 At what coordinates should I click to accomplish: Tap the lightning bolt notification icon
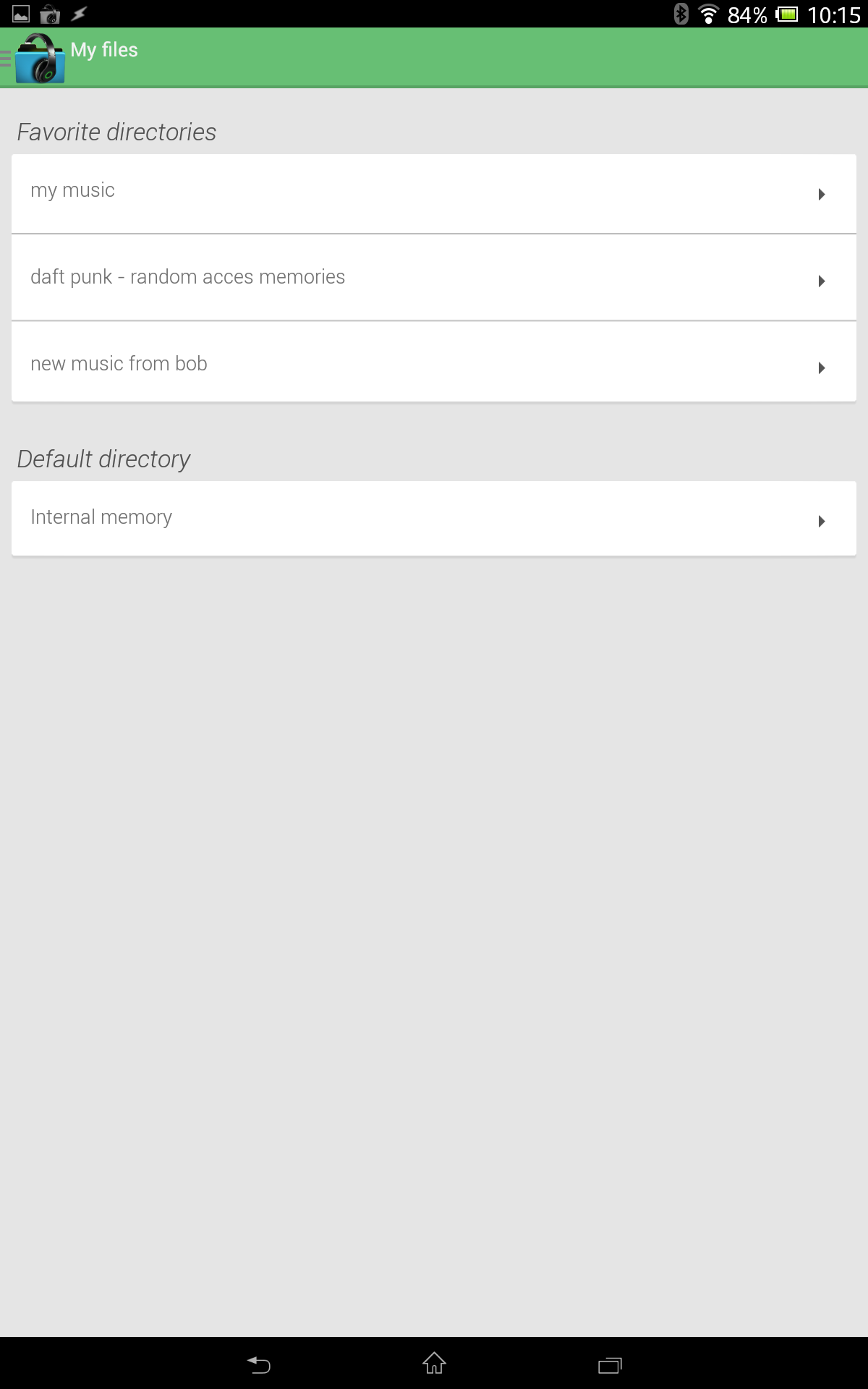pyautogui.click(x=79, y=14)
